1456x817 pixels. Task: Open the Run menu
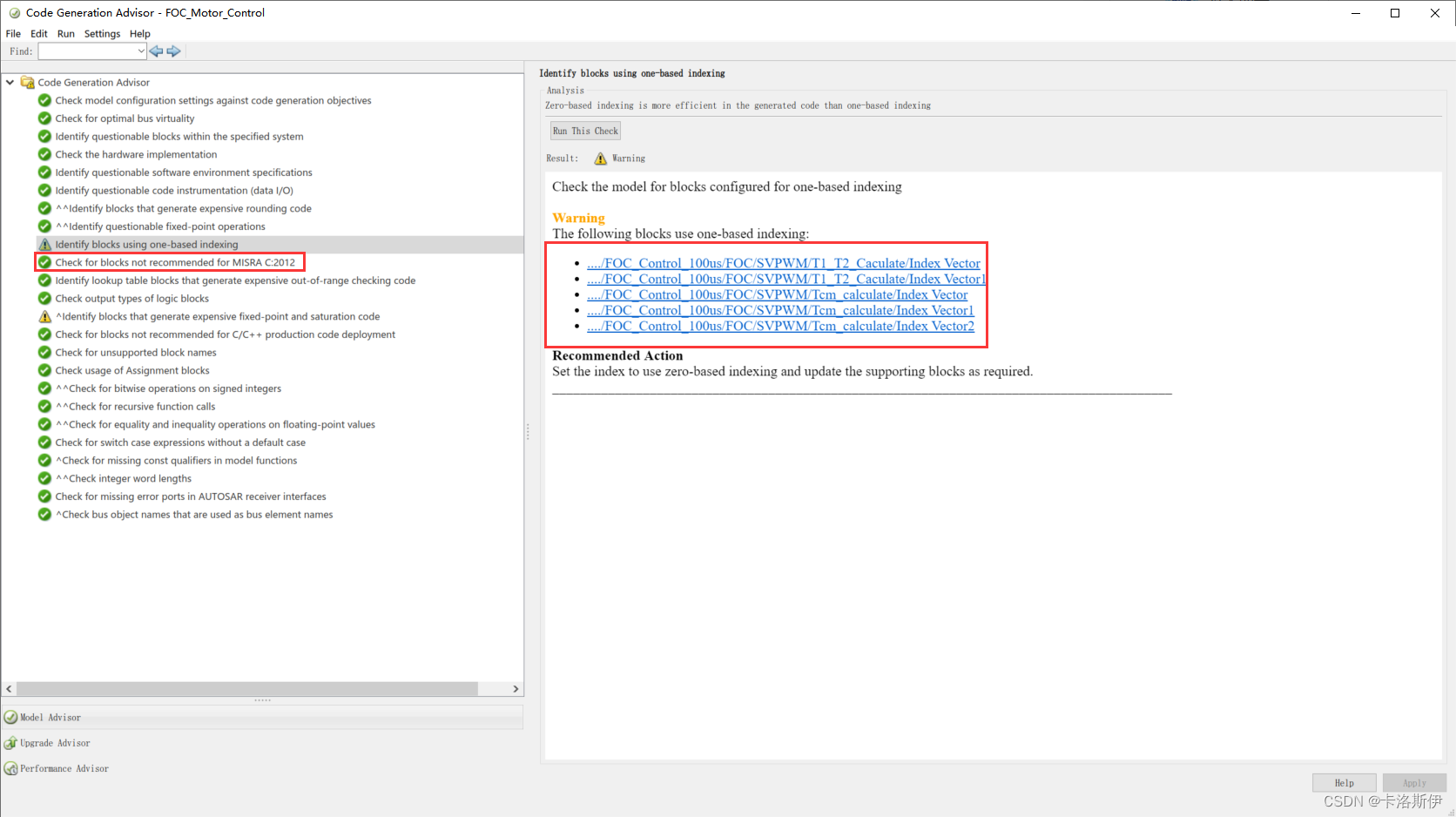pyautogui.click(x=66, y=34)
